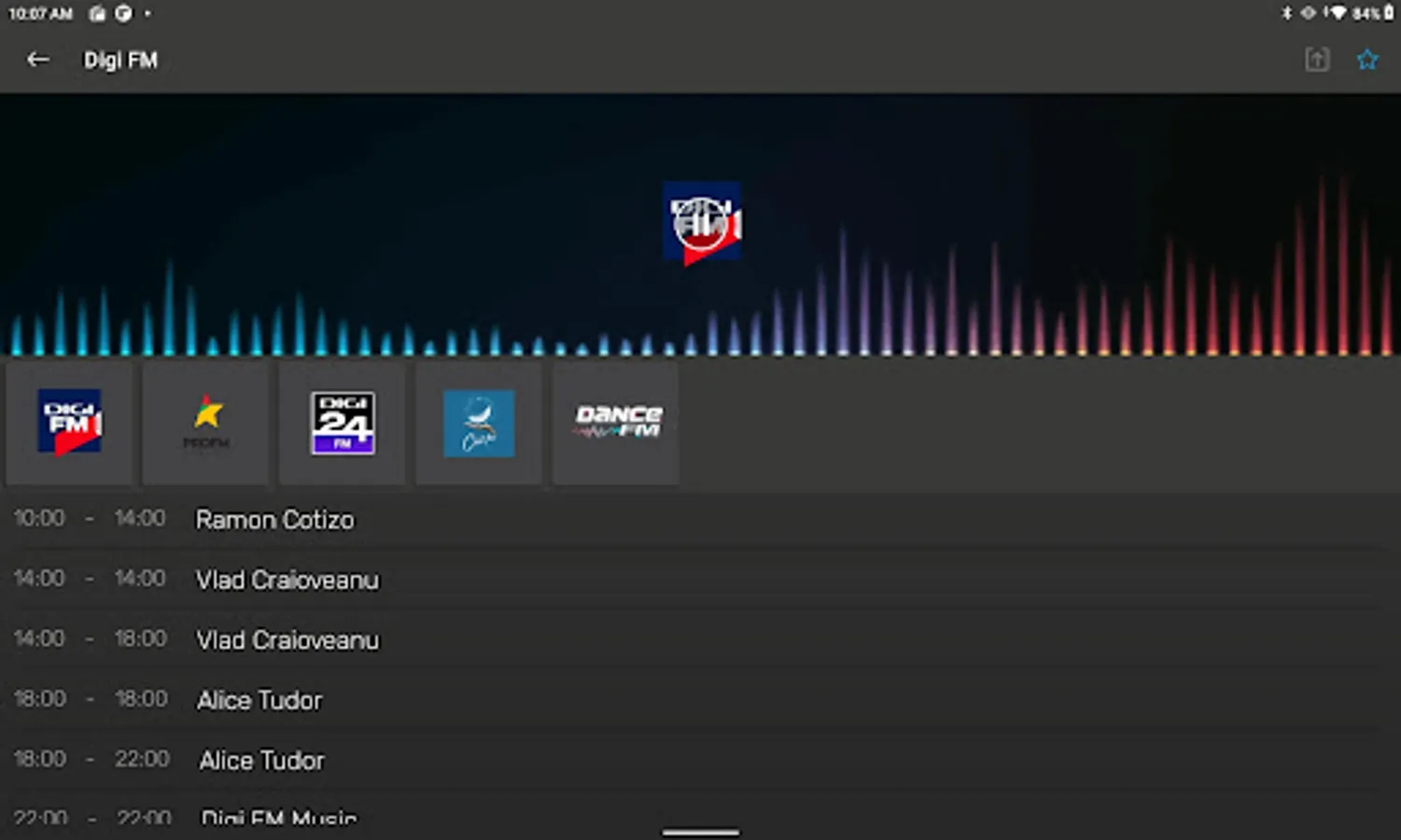Screen dimensions: 1401x840
Task: Tap the battery 84% indicator
Action: [1373, 13]
